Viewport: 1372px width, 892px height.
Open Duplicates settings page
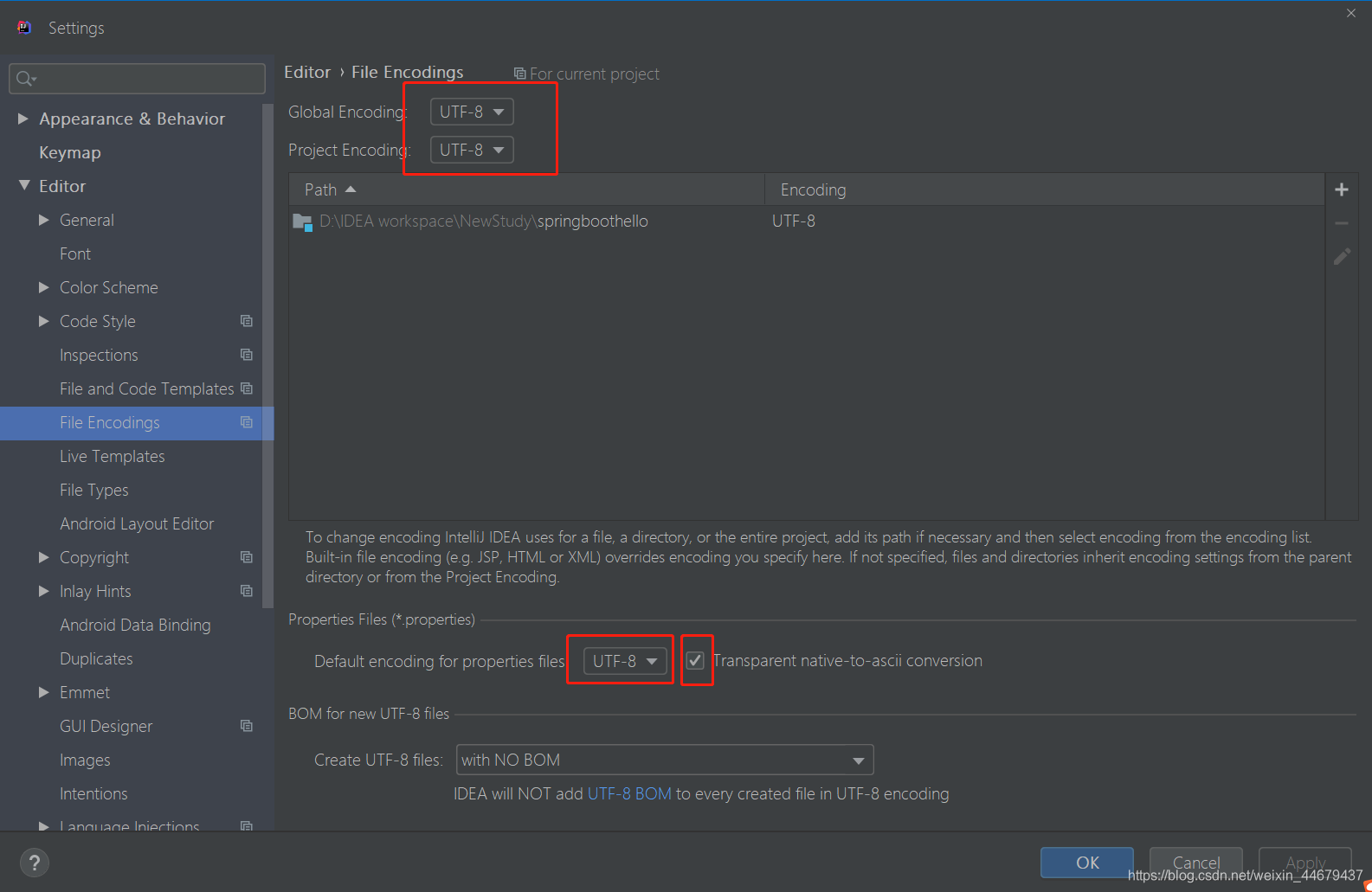(x=96, y=658)
